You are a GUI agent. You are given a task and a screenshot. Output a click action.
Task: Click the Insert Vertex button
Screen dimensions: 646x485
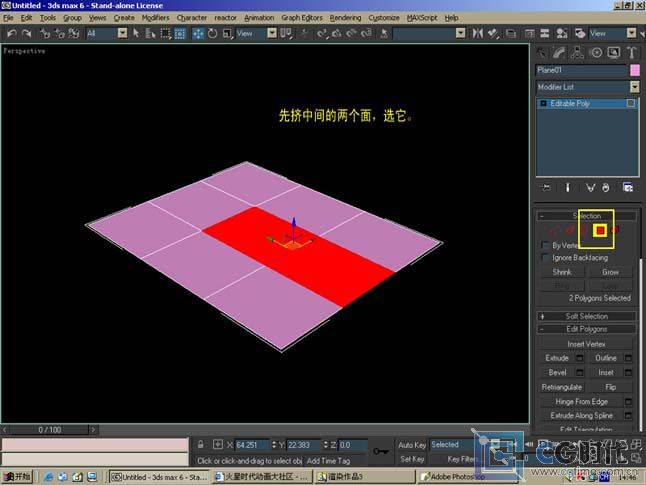(x=586, y=344)
